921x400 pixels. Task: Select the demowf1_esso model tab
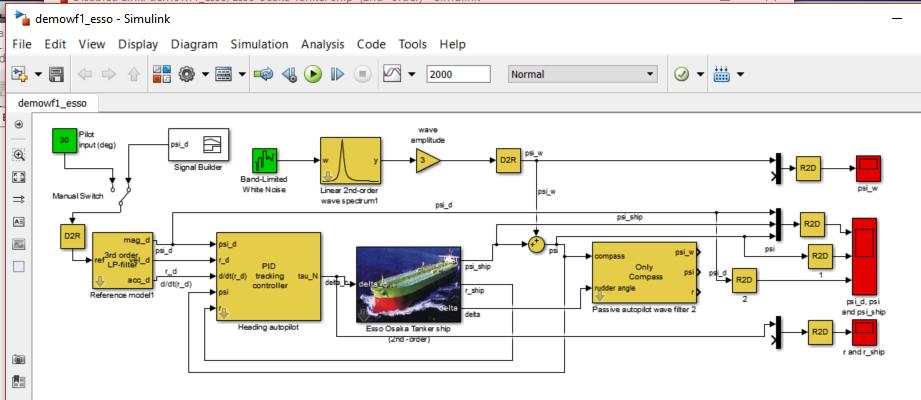(52, 103)
